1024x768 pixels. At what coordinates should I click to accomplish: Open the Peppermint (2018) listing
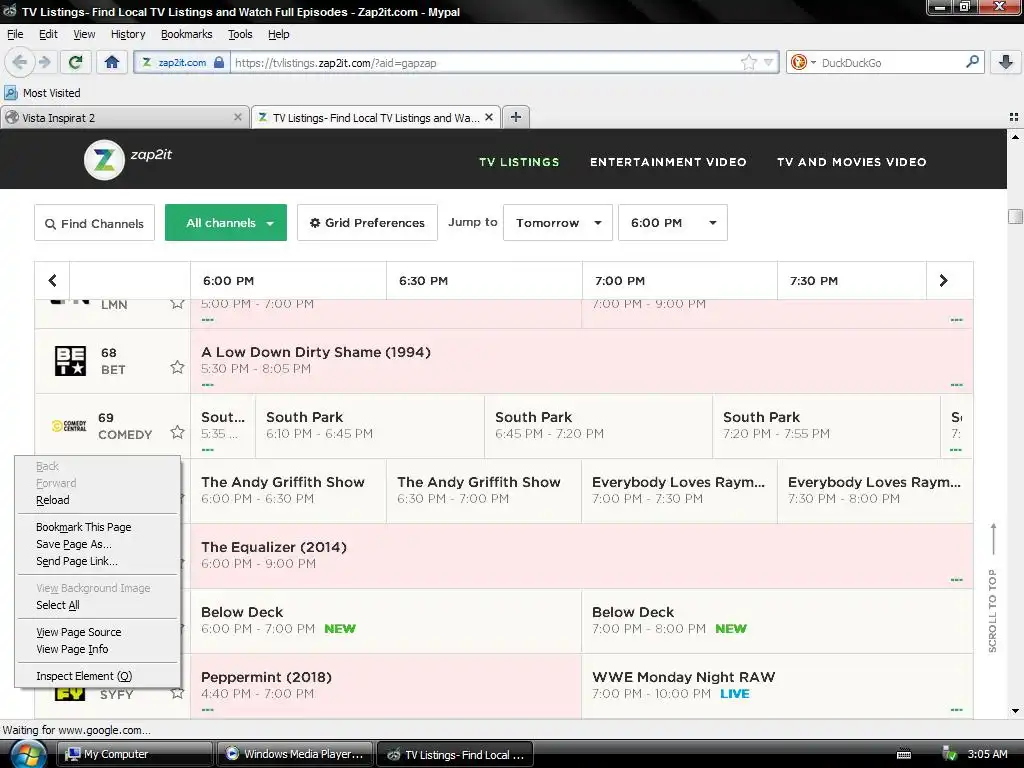[385, 686]
